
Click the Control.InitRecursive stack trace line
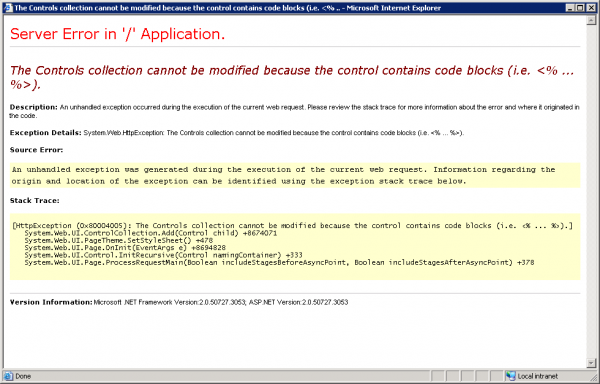tap(163, 255)
